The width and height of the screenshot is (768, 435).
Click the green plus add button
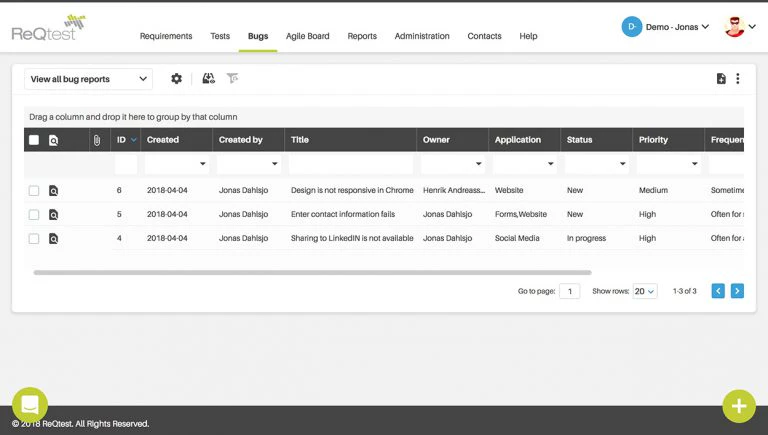pos(739,406)
